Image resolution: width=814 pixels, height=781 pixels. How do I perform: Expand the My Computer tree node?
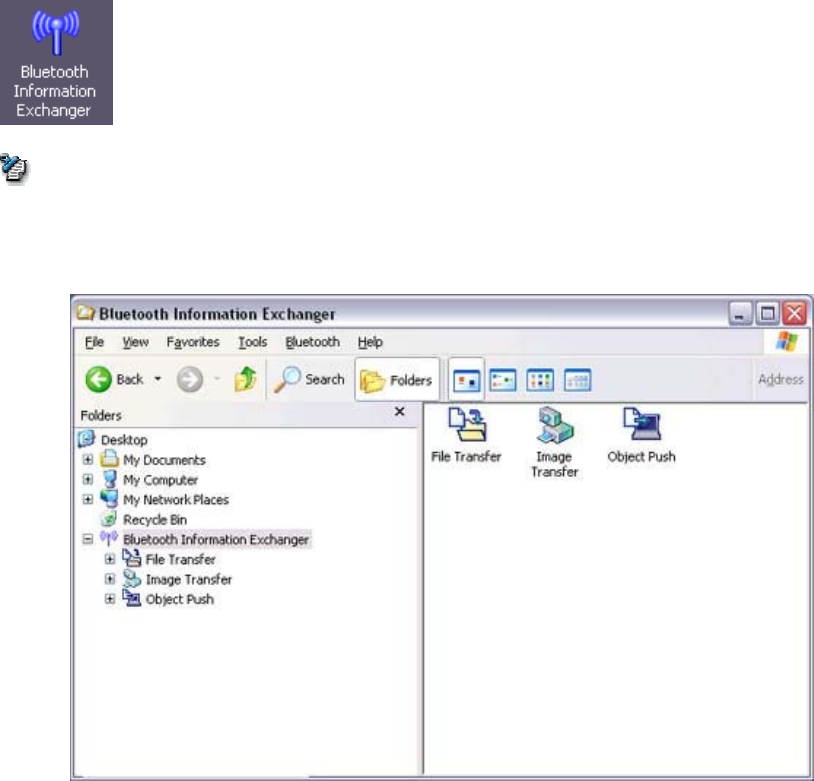point(88,479)
